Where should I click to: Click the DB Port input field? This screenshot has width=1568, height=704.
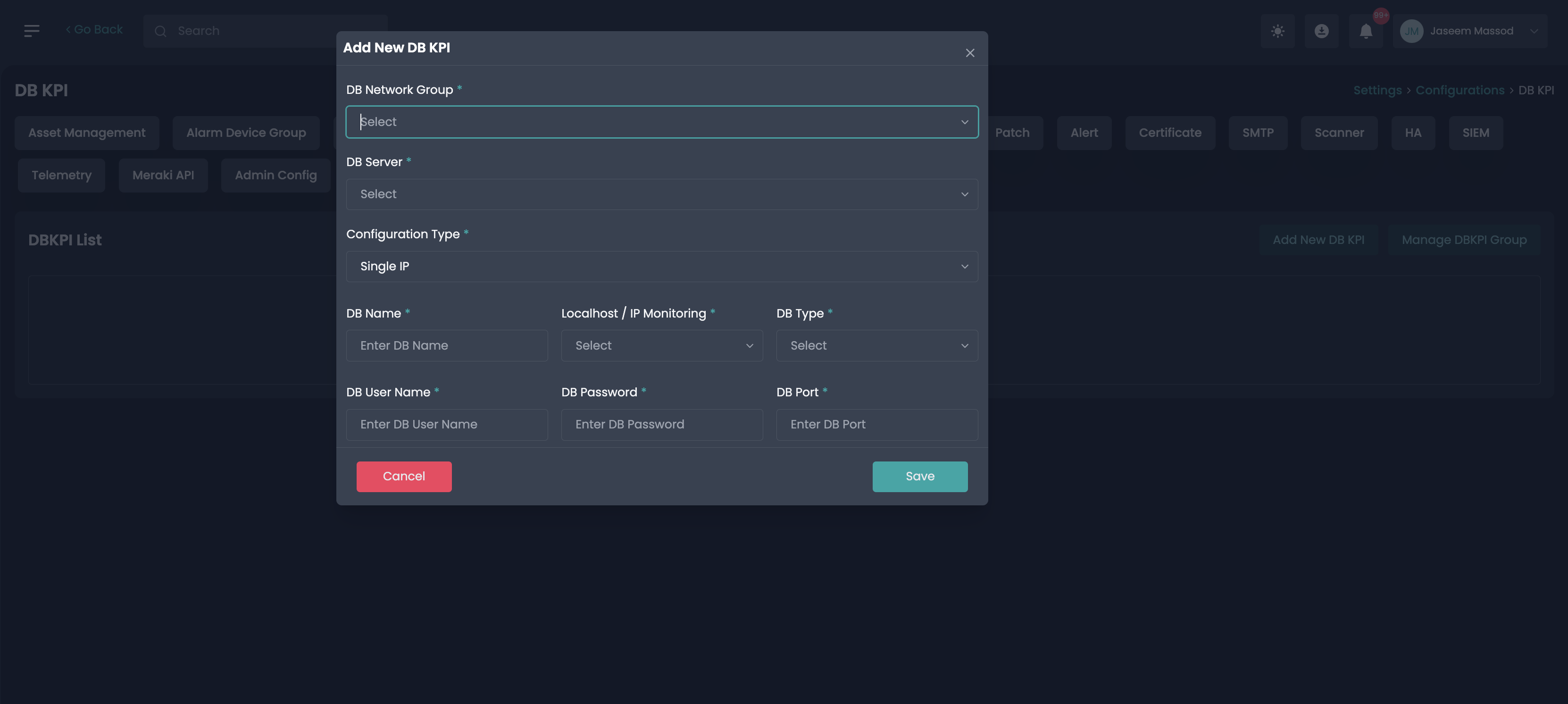click(876, 425)
